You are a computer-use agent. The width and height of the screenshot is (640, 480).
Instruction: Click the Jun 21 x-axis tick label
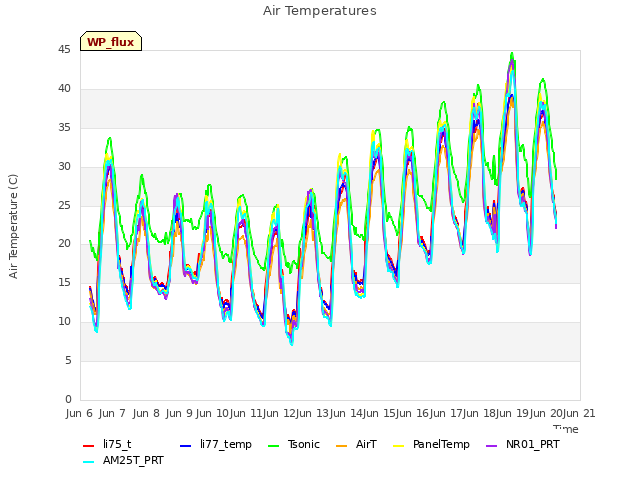click(x=580, y=413)
